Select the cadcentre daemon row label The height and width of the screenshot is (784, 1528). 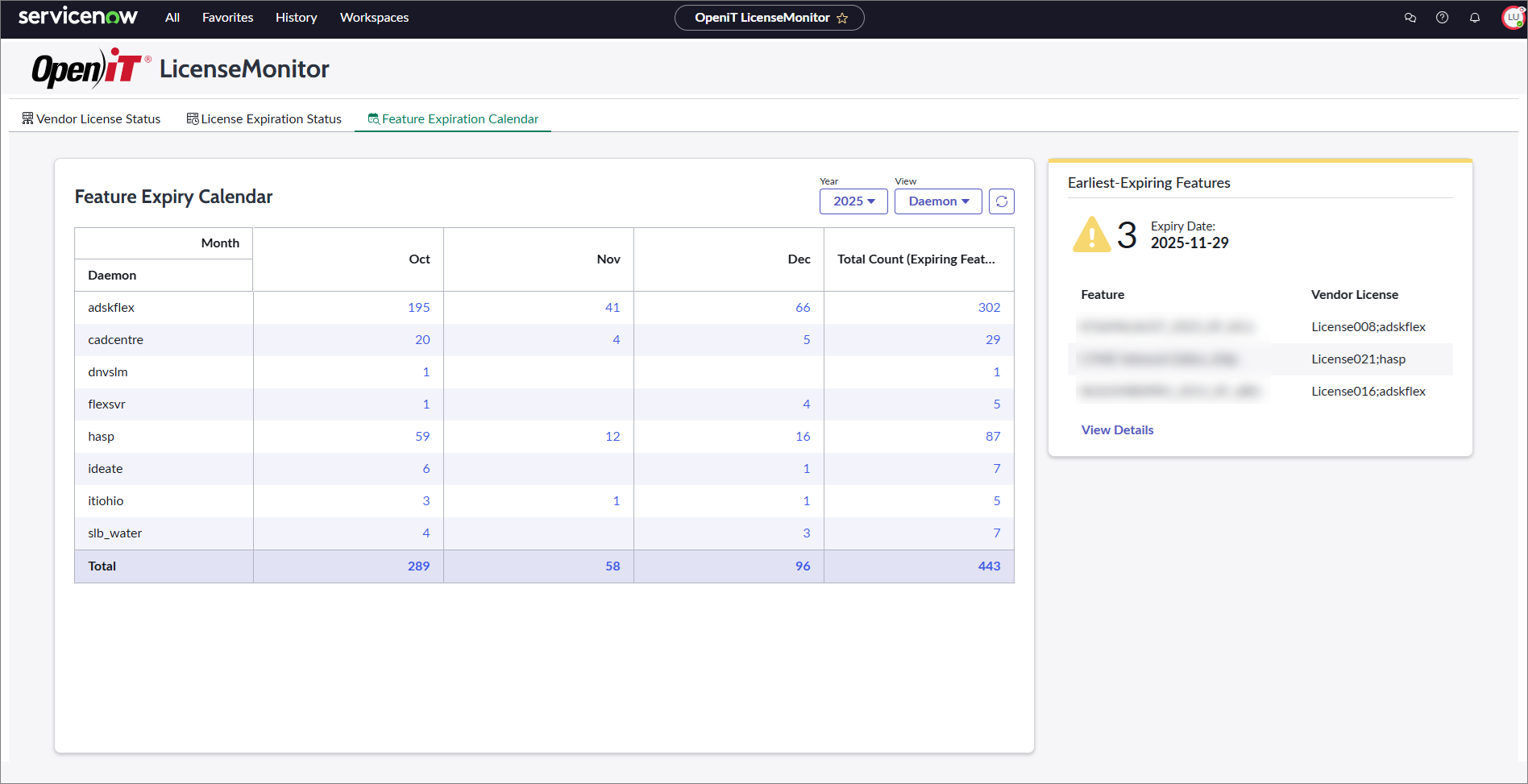[x=116, y=340]
